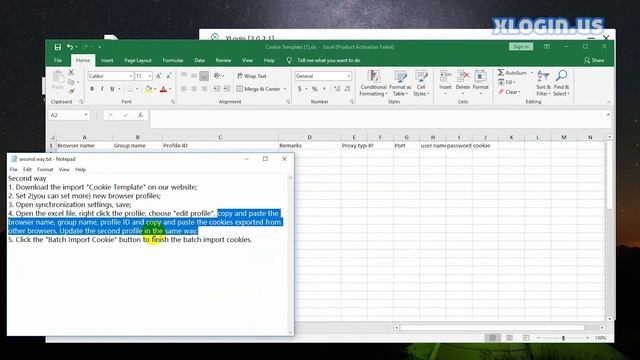The image size is (640, 360).
Task: Click the Sign in button in Excel title bar
Action: point(521,47)
